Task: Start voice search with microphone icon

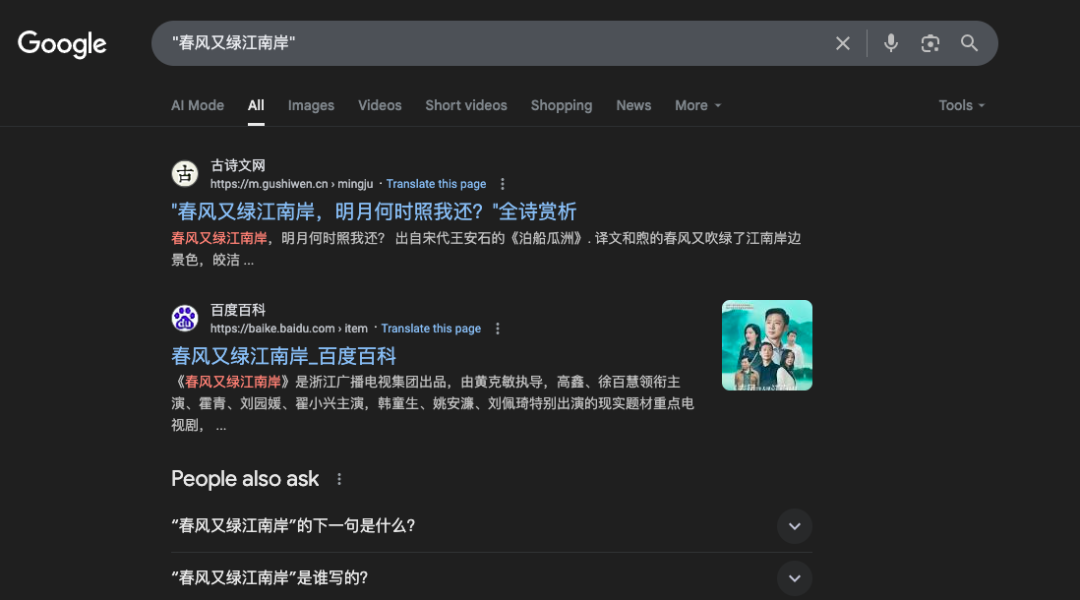Action: coord(891,43)
